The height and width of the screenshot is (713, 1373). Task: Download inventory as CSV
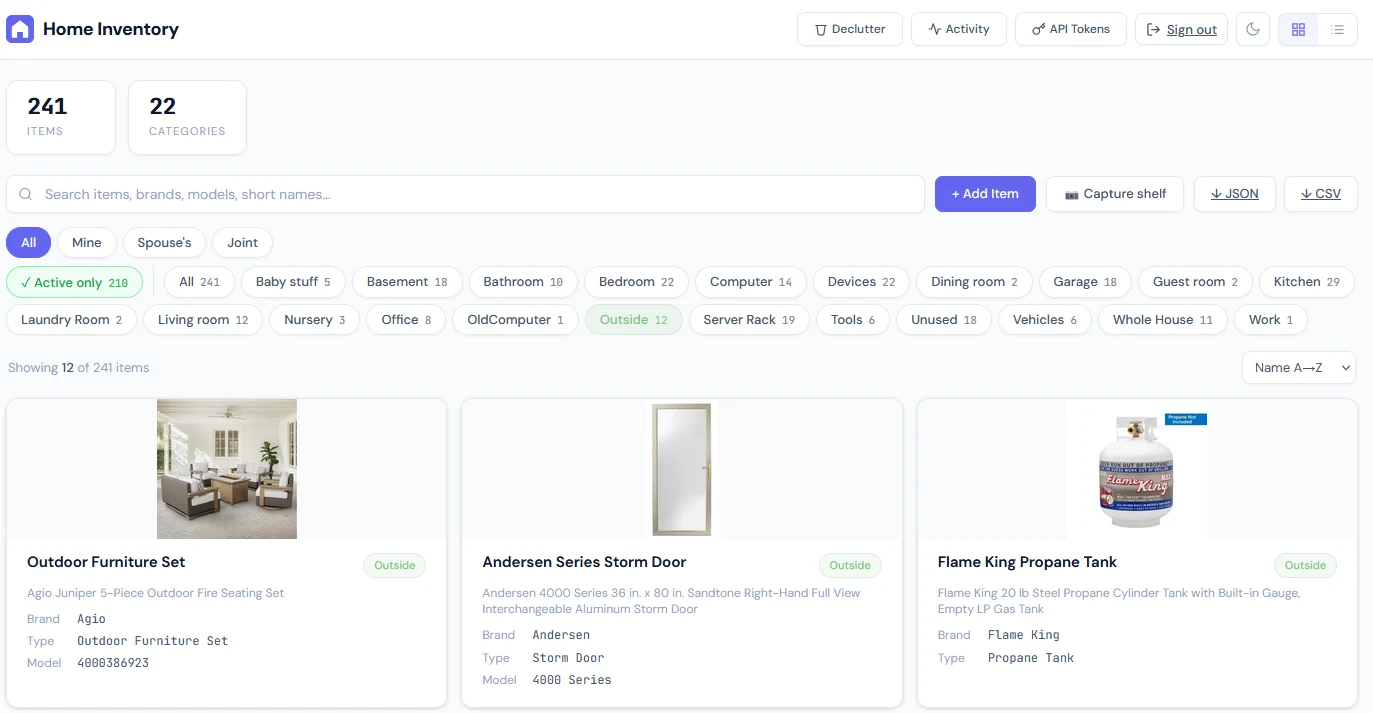[1321, 194]
